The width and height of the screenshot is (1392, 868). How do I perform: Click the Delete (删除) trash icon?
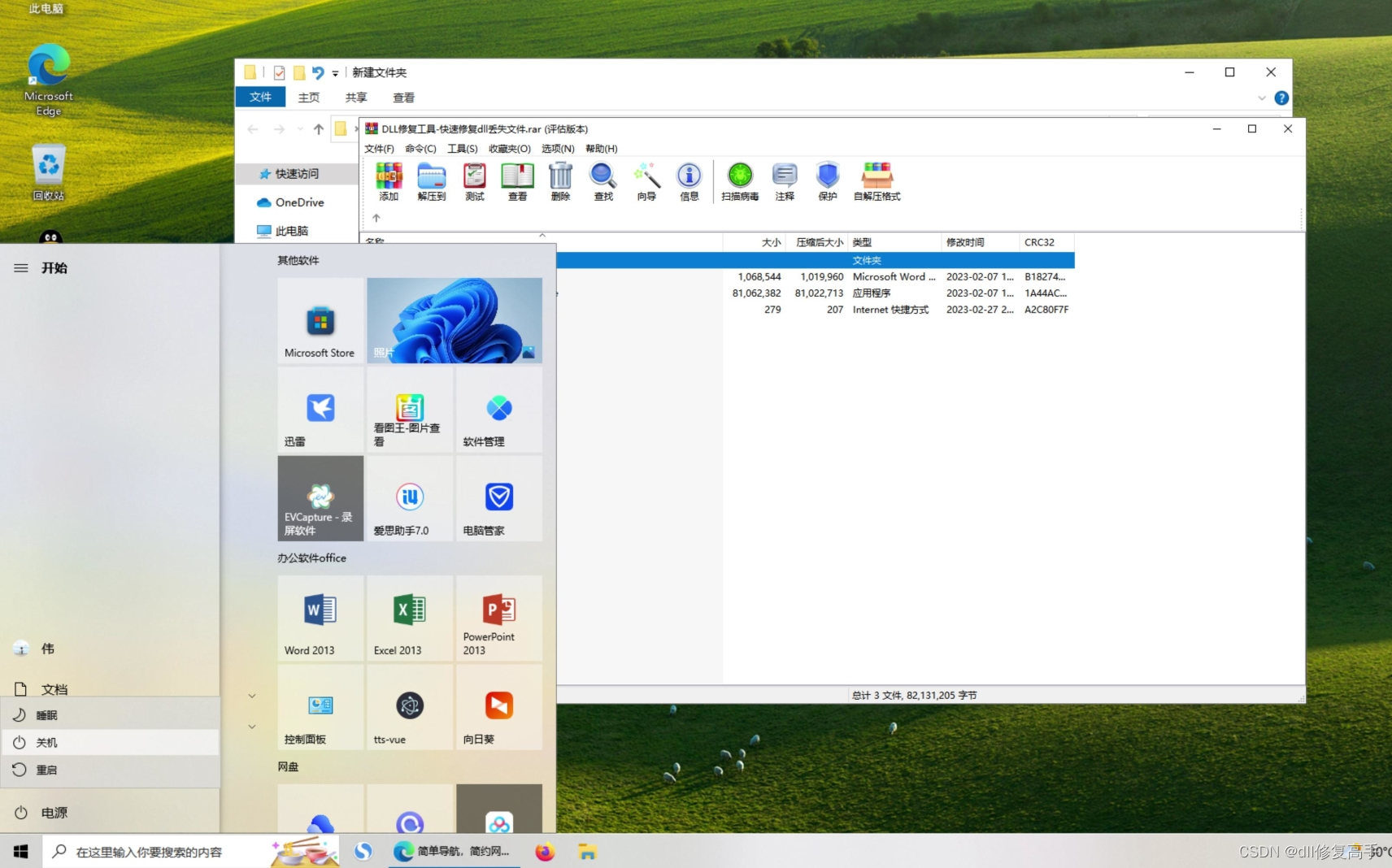click(x=560, y=181)
